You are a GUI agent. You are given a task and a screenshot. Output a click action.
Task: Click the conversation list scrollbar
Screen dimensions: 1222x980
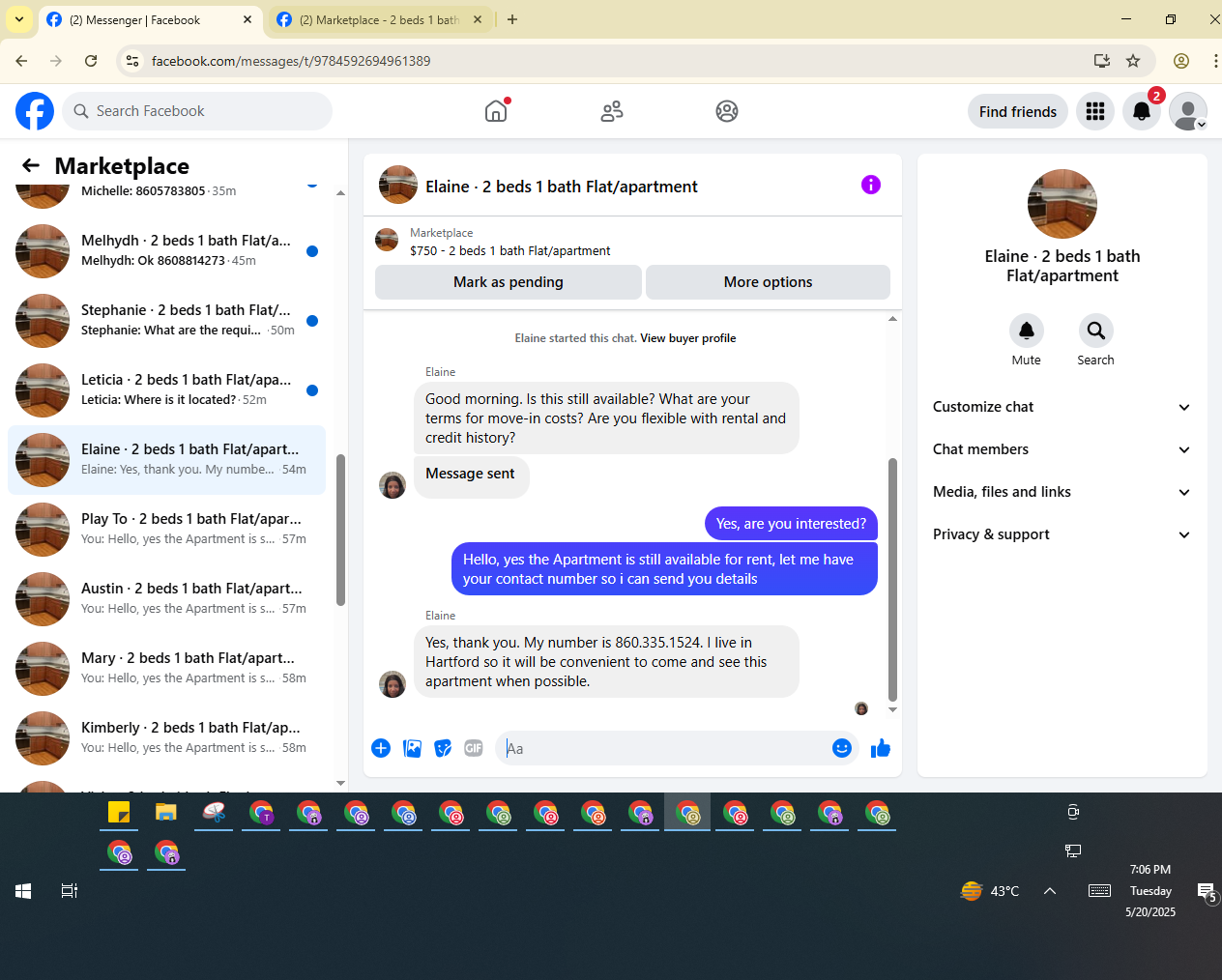pyautogui.click(x=340, y=530)
